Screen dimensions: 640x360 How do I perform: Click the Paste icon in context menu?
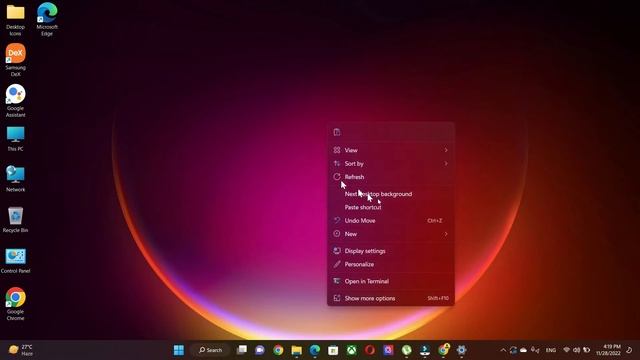click(337, 132)
